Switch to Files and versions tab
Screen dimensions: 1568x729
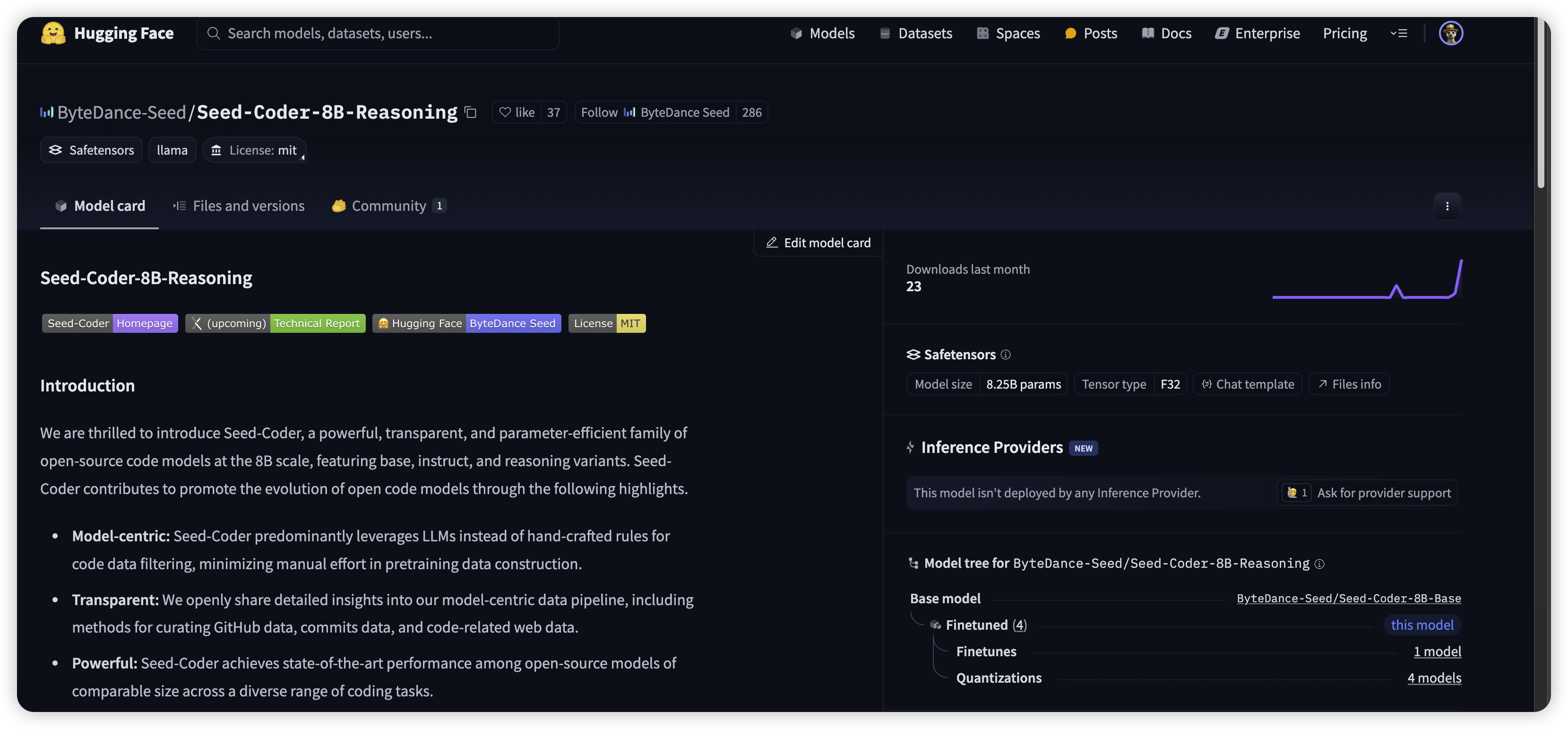(x=239, y=206)
